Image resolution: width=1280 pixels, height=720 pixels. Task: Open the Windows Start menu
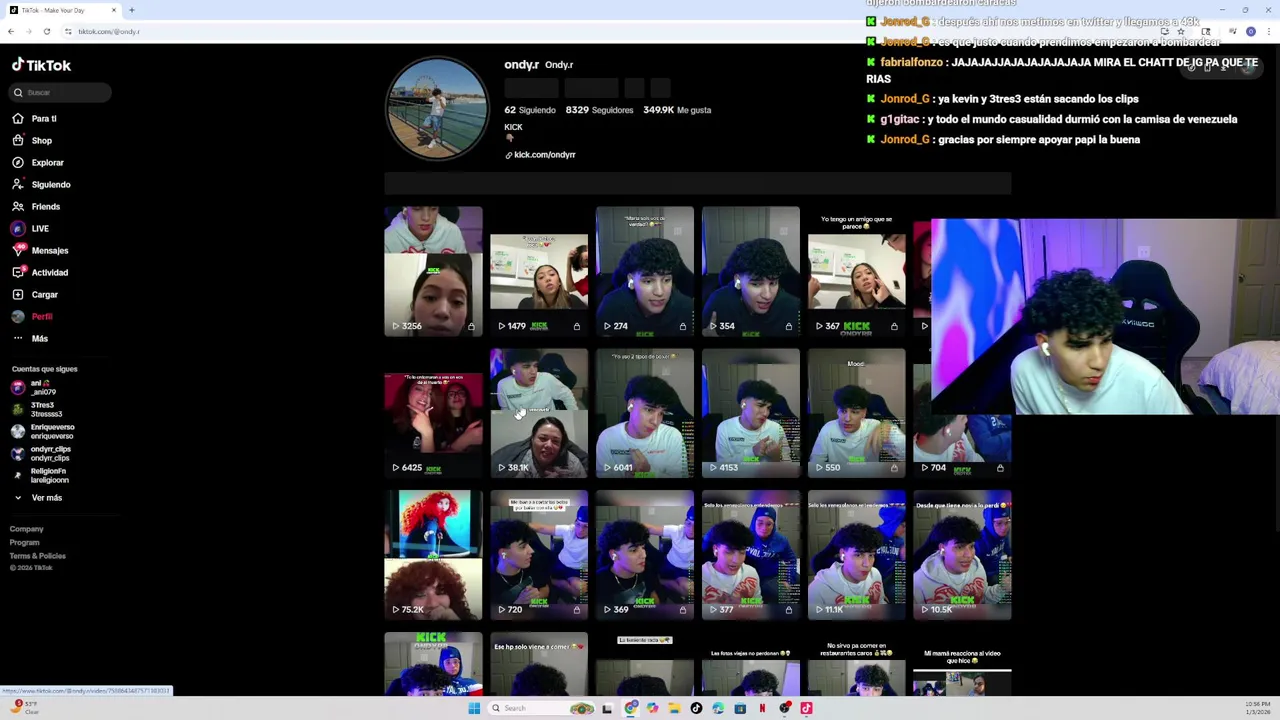pos(474,708)
